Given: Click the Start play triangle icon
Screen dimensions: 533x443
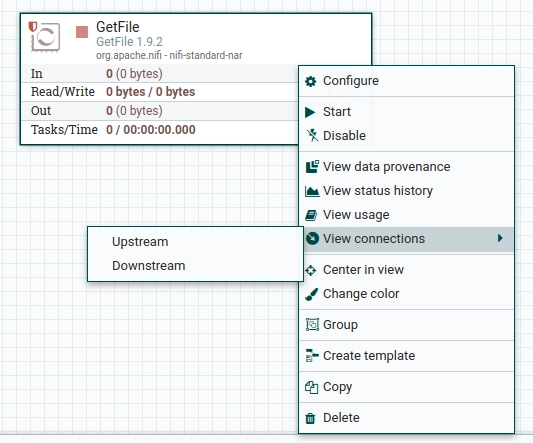Looking at the screenshot, I should coord(310,112).
